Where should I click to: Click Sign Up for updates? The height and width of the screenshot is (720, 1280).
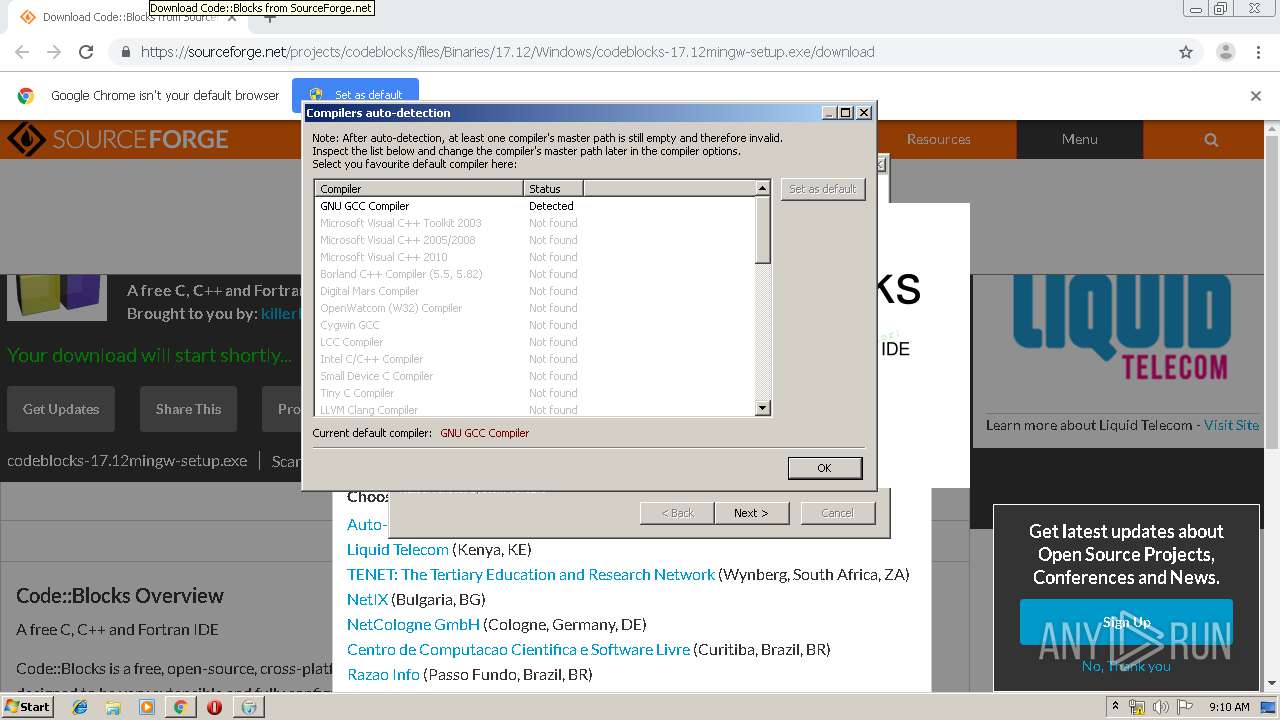coord(1126,622)
